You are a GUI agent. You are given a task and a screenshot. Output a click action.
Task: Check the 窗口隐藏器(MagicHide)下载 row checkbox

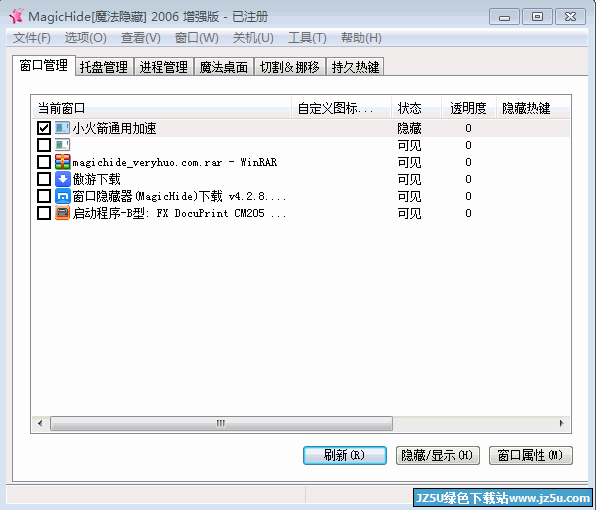(x=44, y=196)
